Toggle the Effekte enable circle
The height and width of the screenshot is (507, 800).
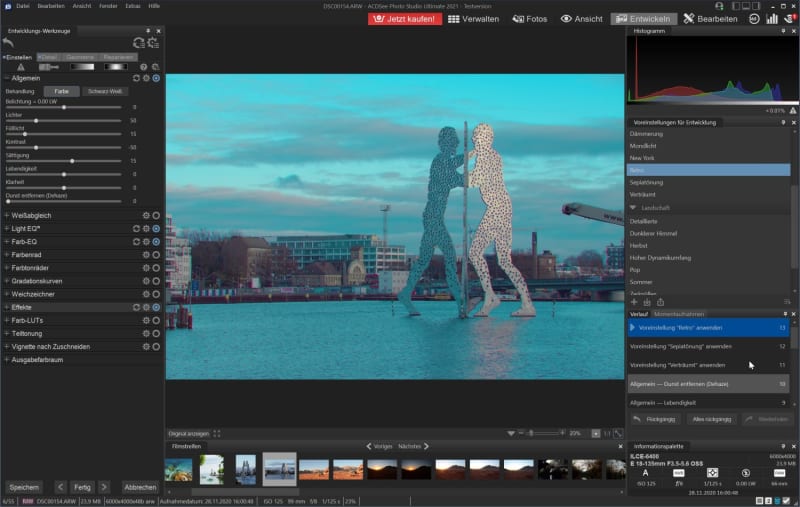[x=156, y=307]
